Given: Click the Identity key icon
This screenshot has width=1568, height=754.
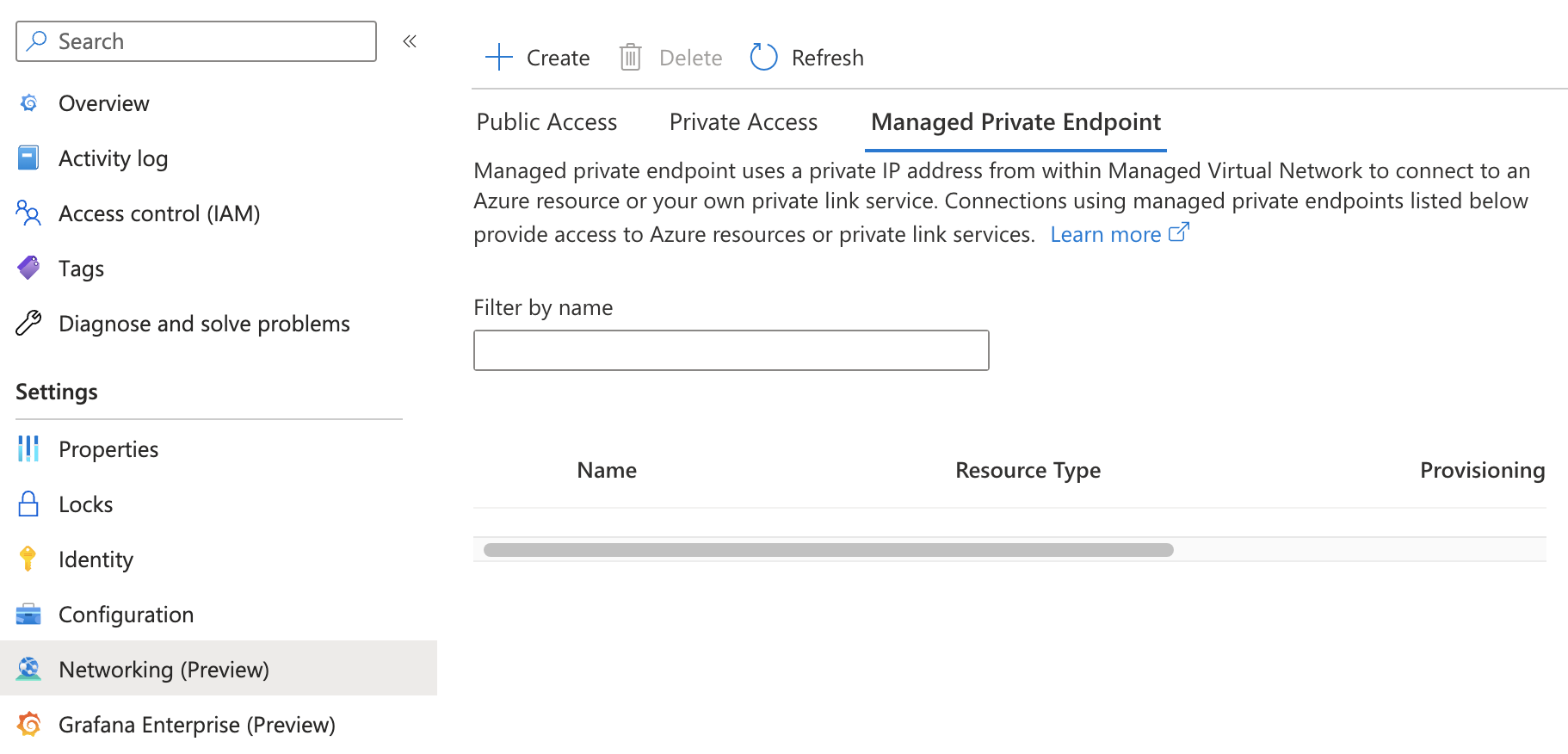Looking at the screenshot, I should coord(28,559).
